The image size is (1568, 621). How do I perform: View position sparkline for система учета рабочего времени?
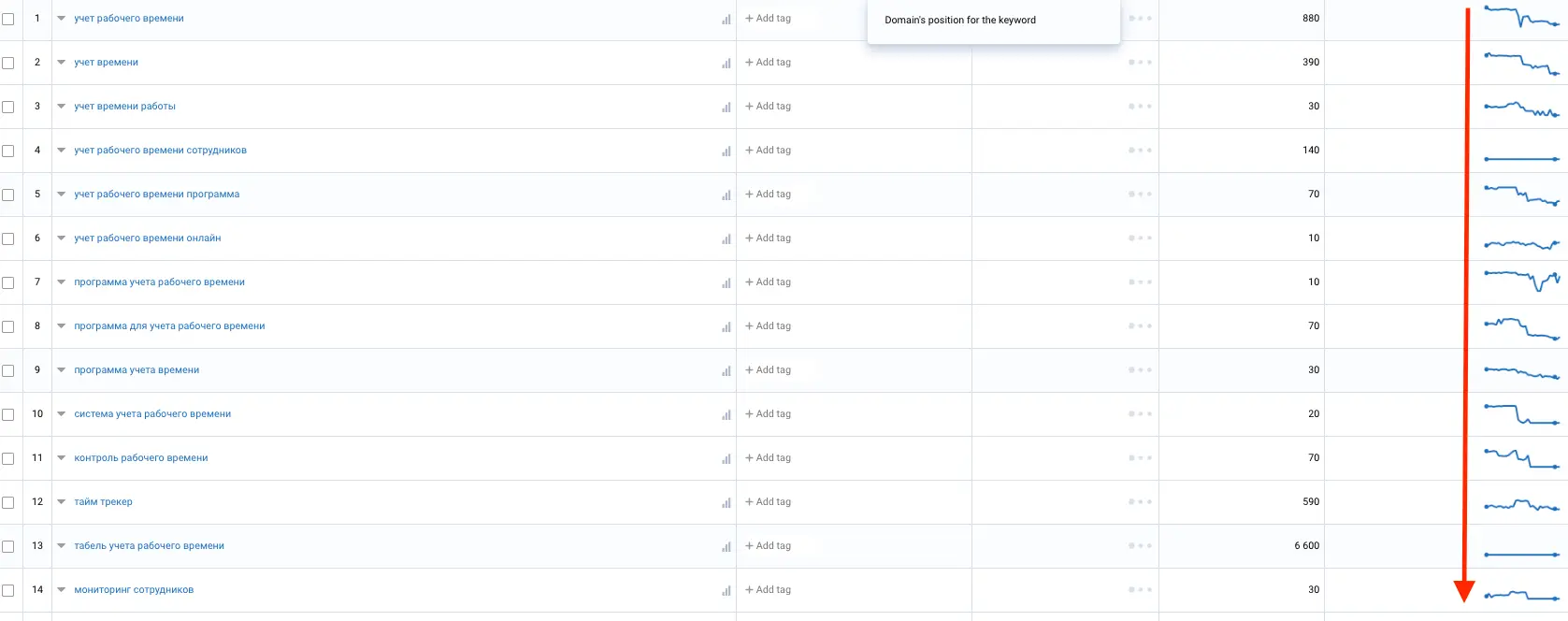coord(1521,413)
